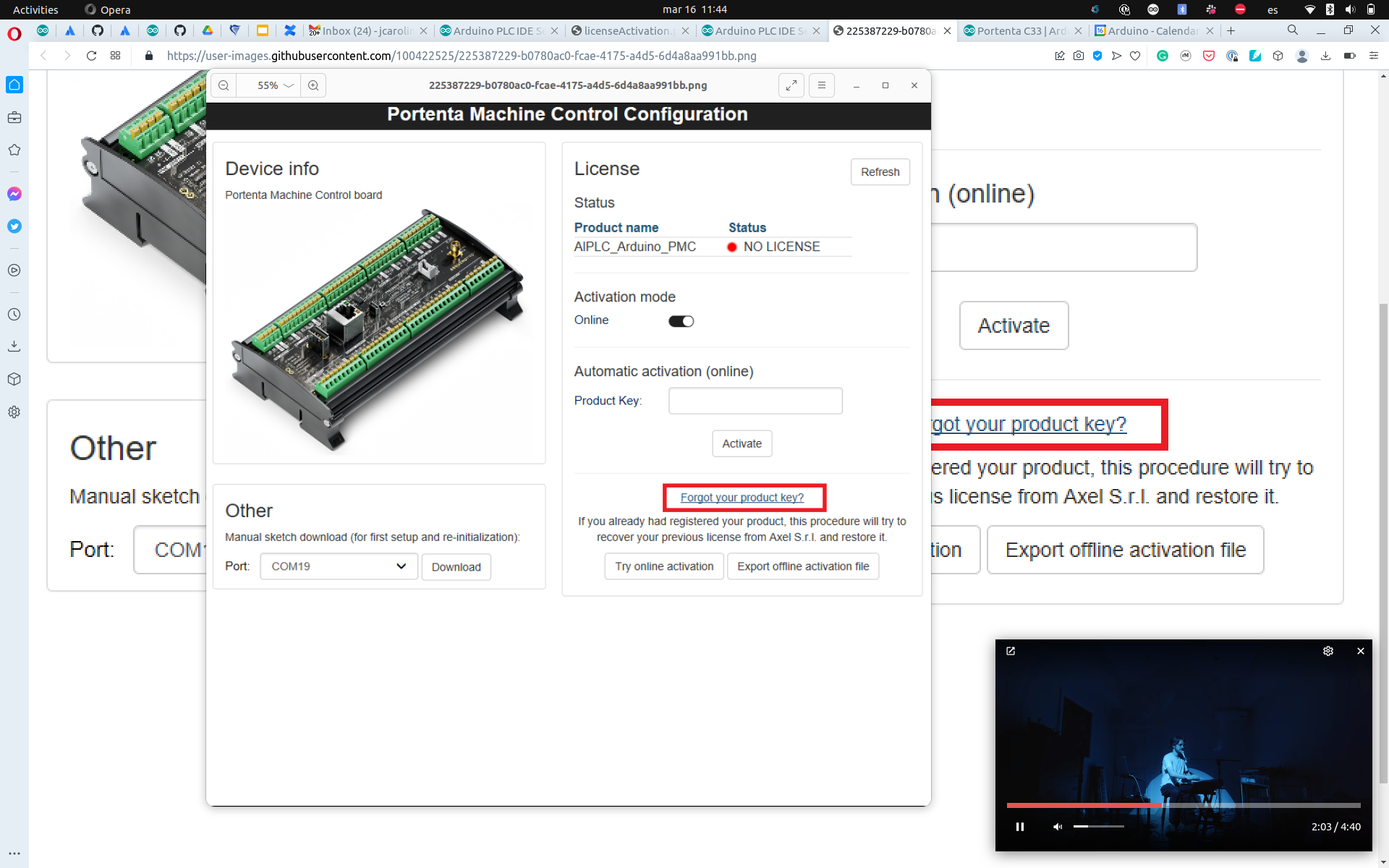Click Download button next to COM19
This screenshot has width=1389, height=868.
tap(456, 567)
